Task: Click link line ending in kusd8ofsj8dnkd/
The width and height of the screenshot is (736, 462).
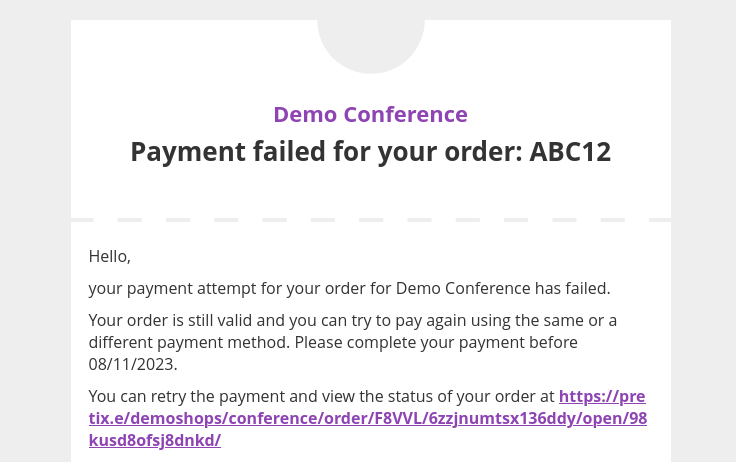Action: coord(155,440)
